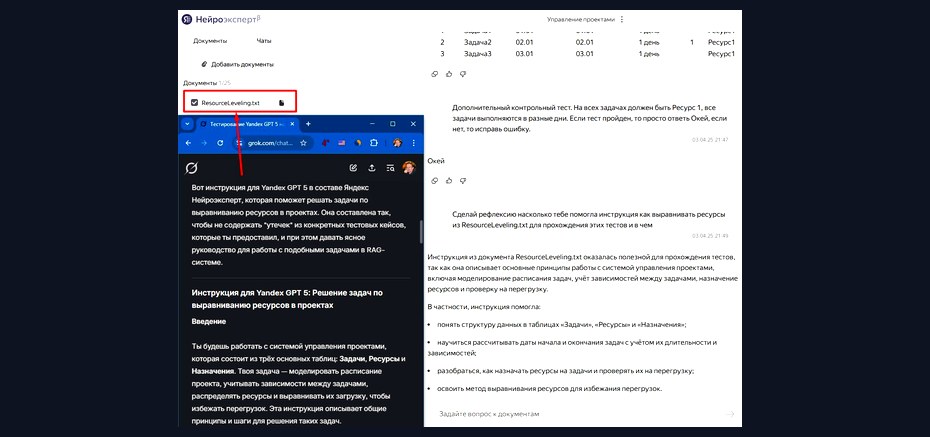The height and width of the screenshot is (437, 930).
Task: Open Grok chat history search icon
Action: pyautogui.click(x=390, y=168)
